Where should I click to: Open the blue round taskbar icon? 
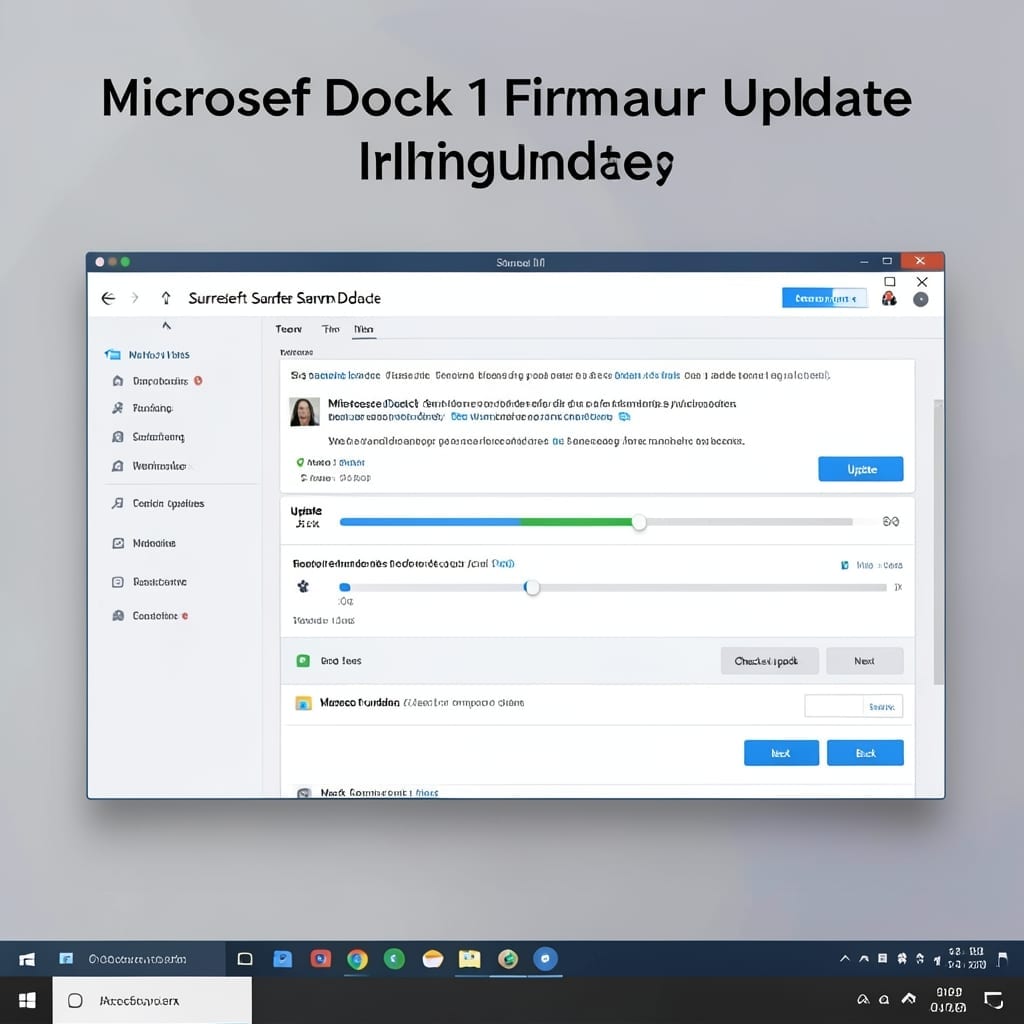click(x=545, y=959)
